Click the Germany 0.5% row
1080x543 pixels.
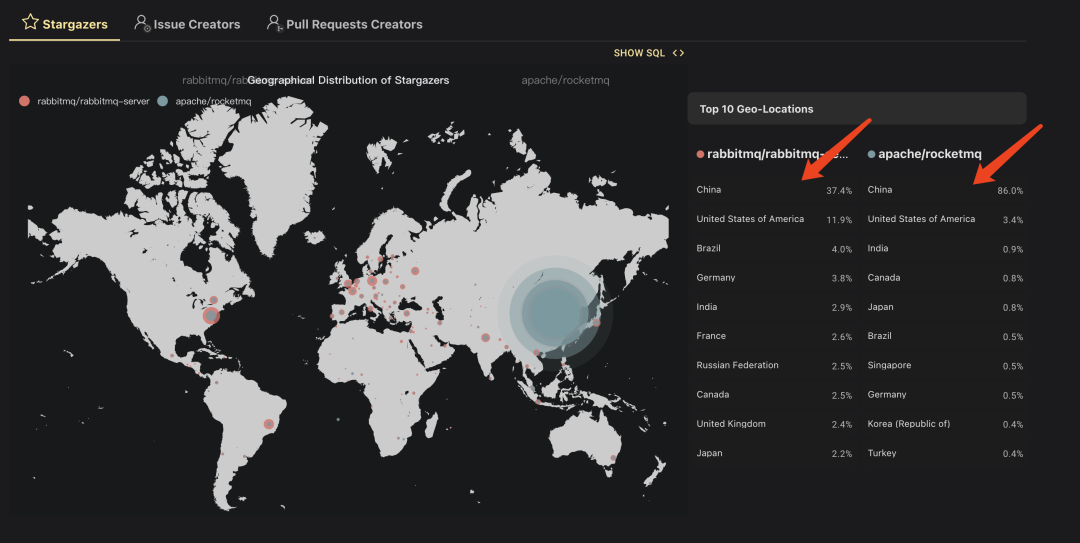coord(945,395)
